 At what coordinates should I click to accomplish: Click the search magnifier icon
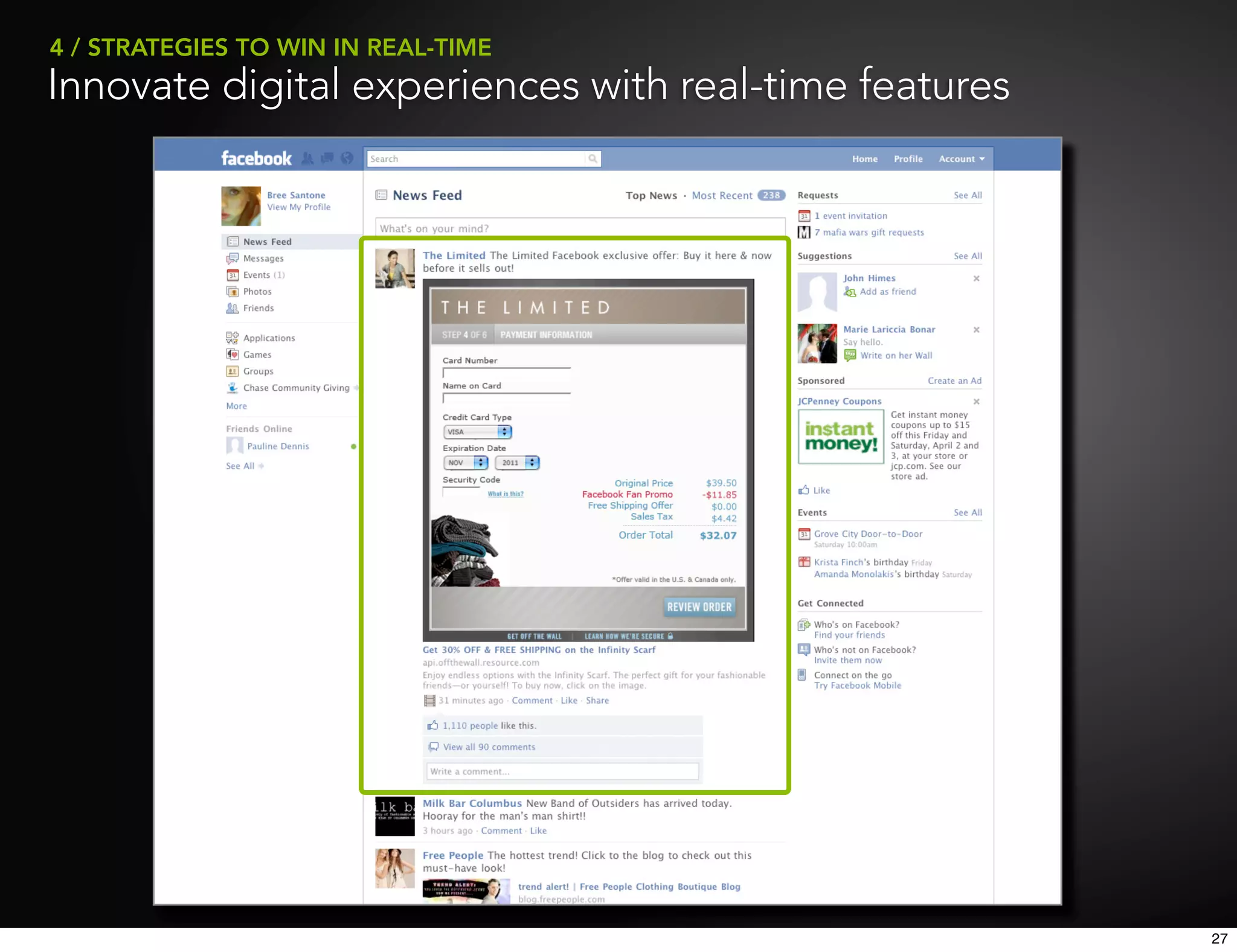593,159
